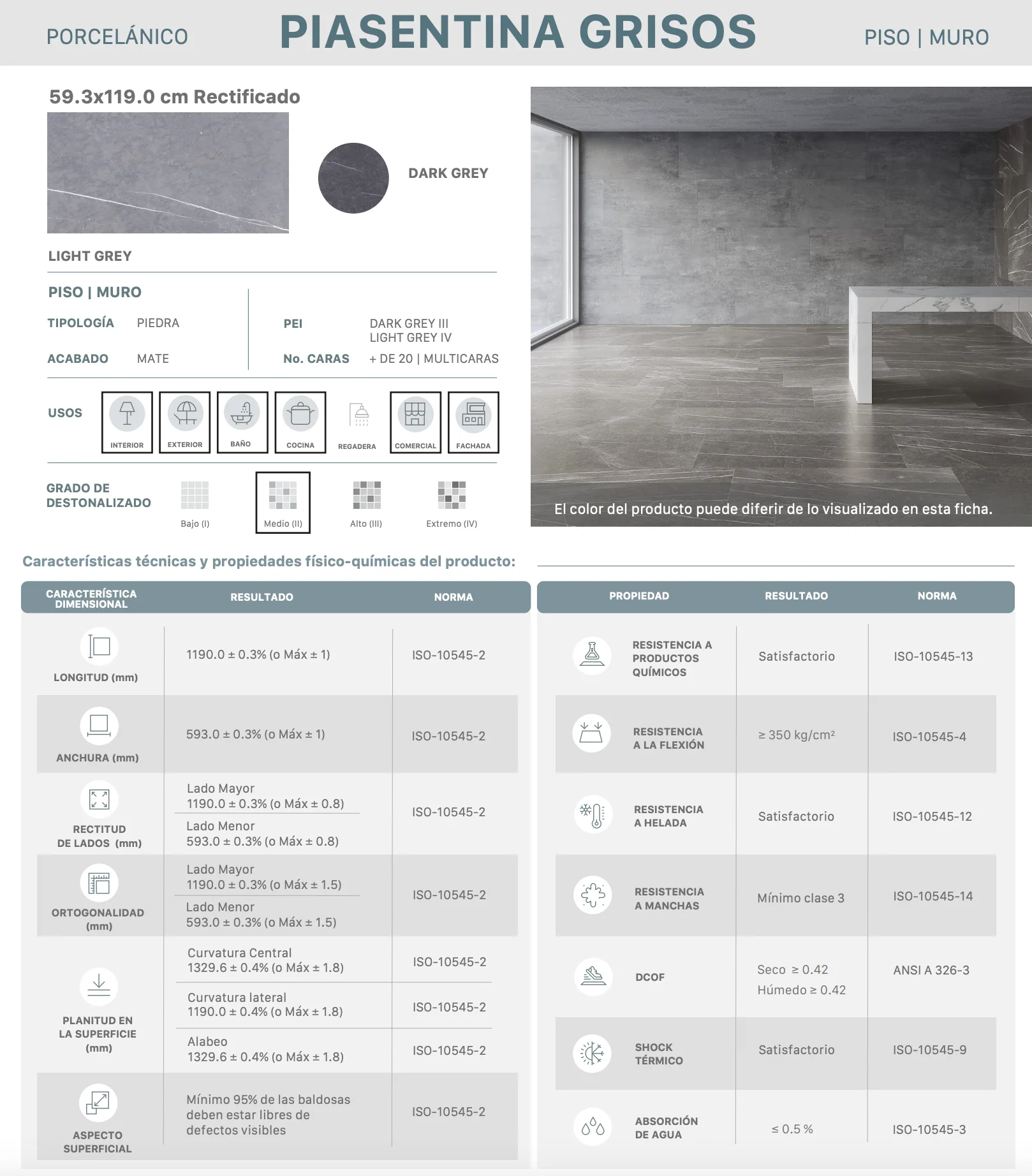
Task: Click the Propiedad table header
Action: pyautogui.click(x=639, y=596)
